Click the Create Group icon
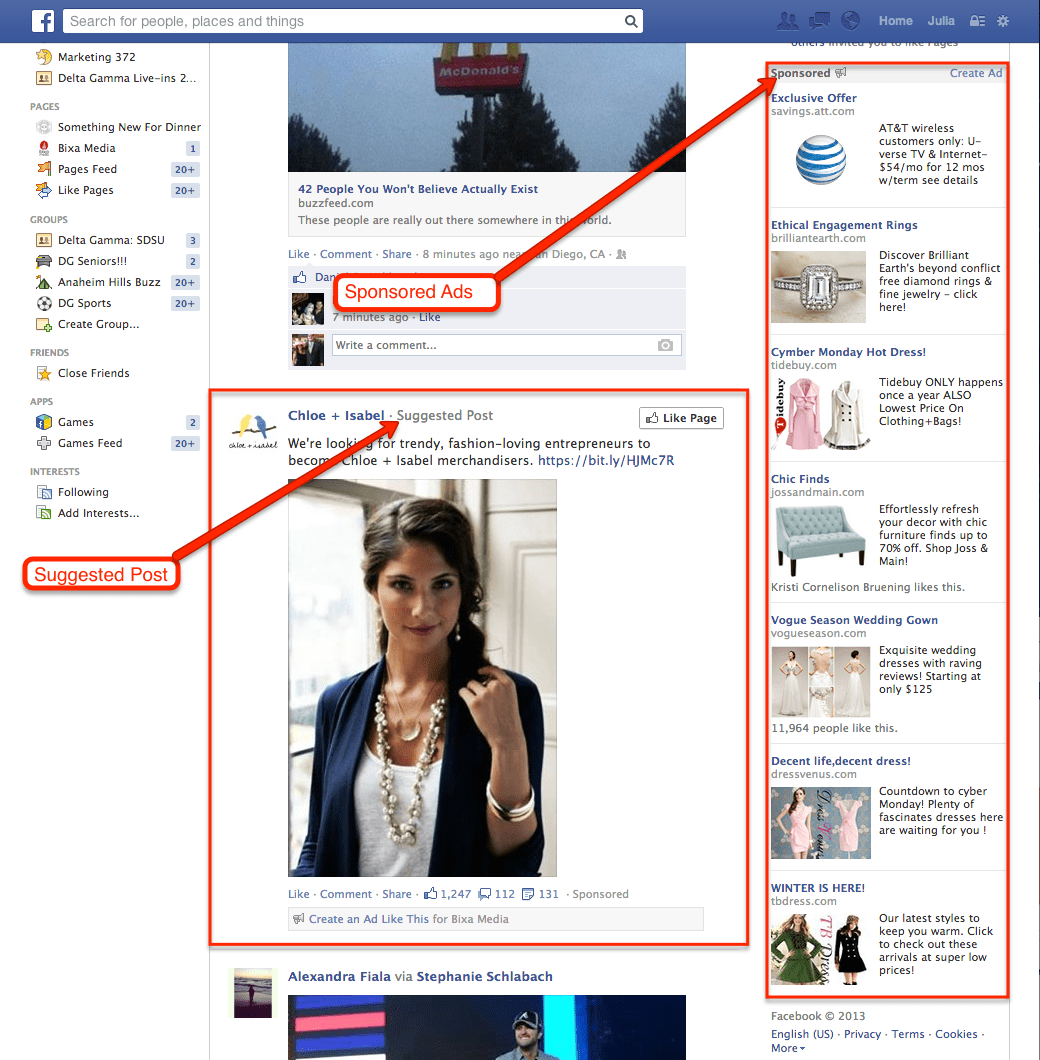Image resolution: width=1040 pixels, height=1060 pixels. click(44, 324)
